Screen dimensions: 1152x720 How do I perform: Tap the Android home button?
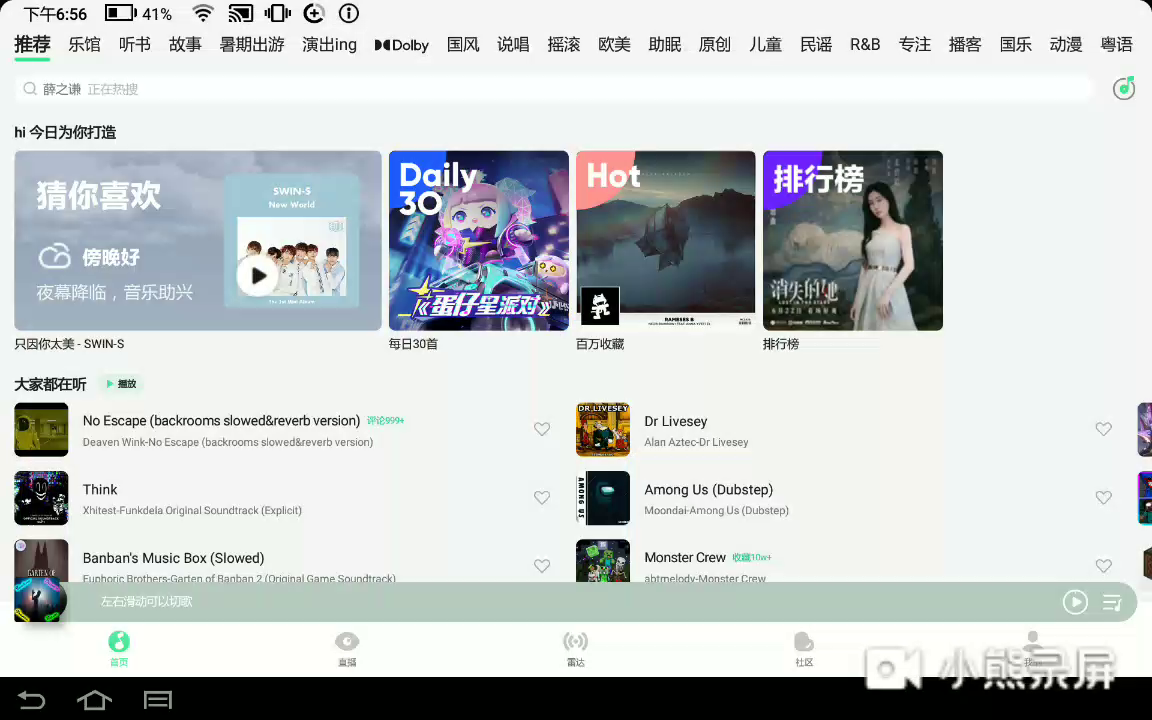[x=94, y=700]
